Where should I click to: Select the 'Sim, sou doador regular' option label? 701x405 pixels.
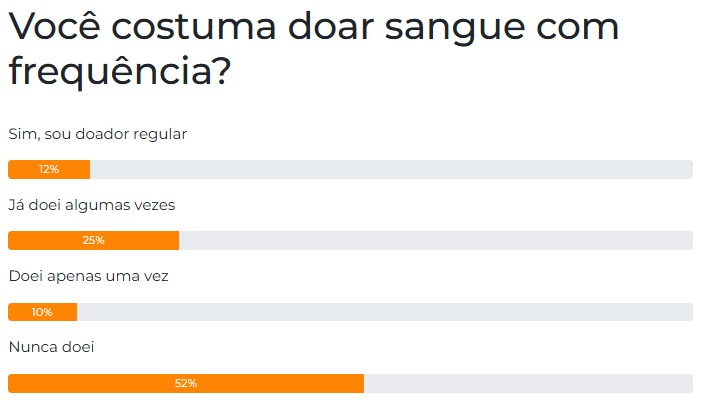(x=97, y=134)
